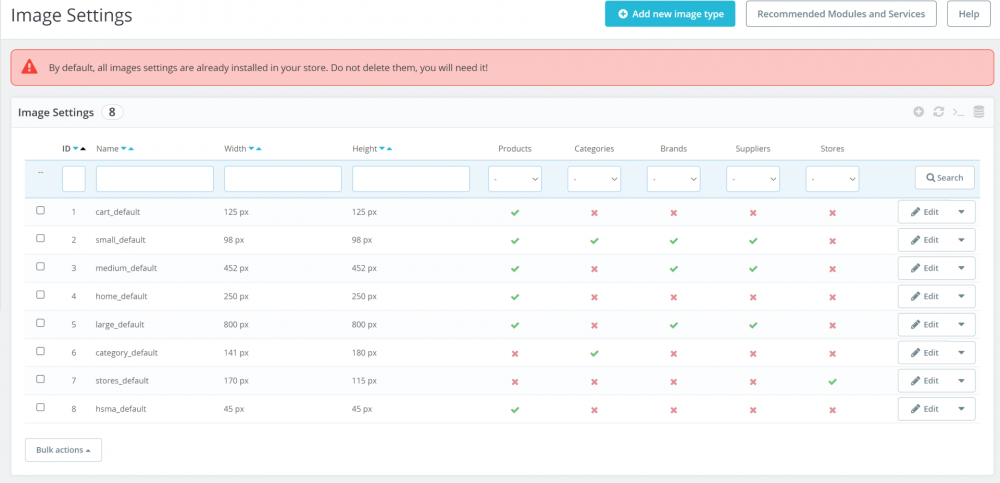Select the small_default row checkbox

(40, 239)
